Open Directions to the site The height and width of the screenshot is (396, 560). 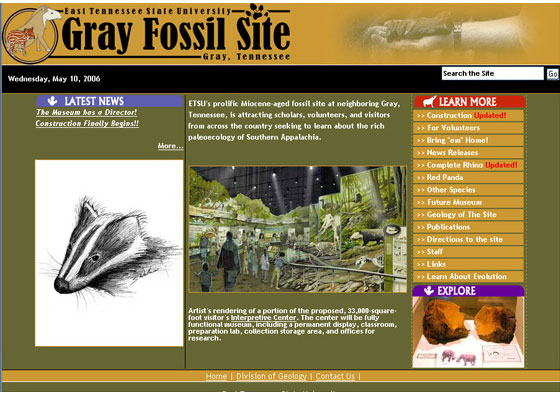(468, 240)
